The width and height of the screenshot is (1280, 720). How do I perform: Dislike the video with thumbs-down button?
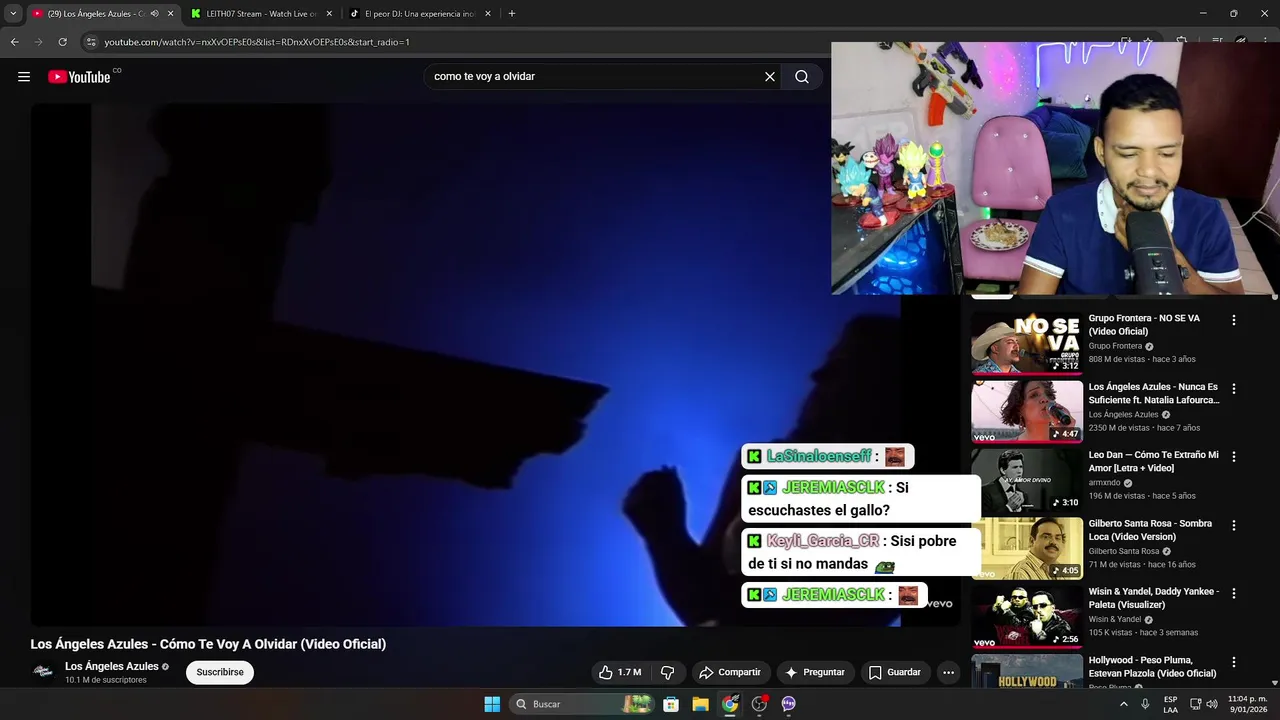668,672
